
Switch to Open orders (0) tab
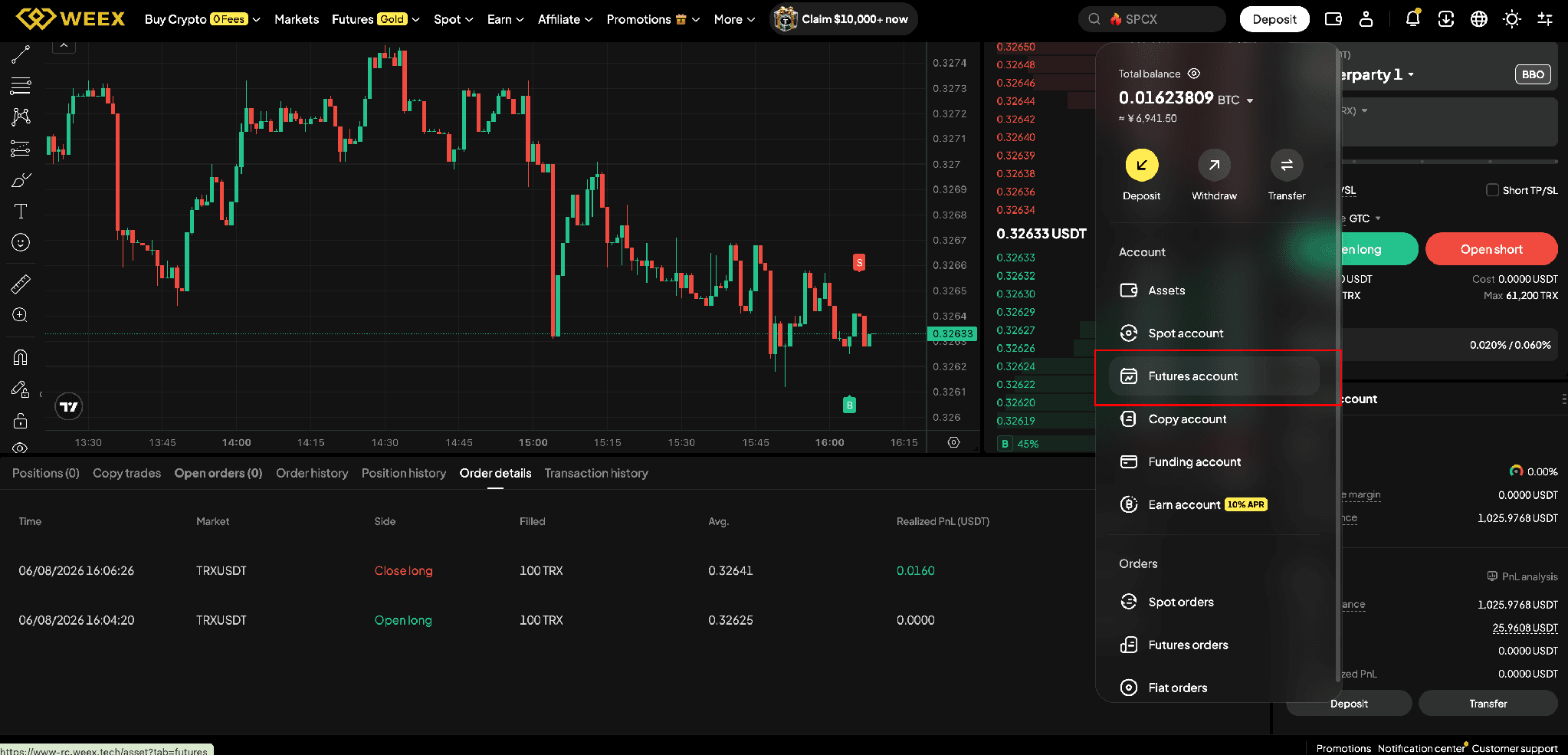[218, 473]
